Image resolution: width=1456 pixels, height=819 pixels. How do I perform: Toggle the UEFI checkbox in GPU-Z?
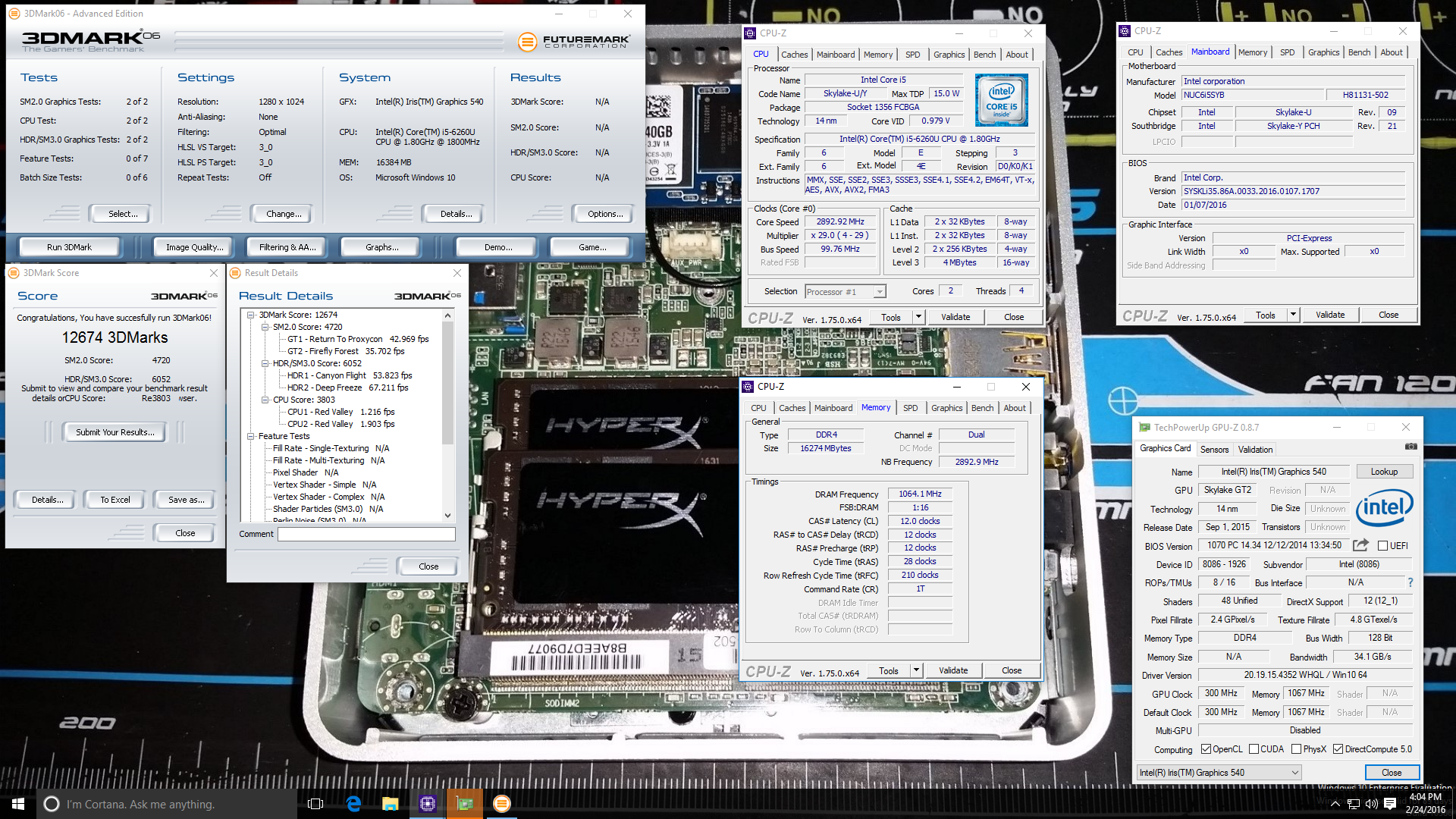point(1382,546)
